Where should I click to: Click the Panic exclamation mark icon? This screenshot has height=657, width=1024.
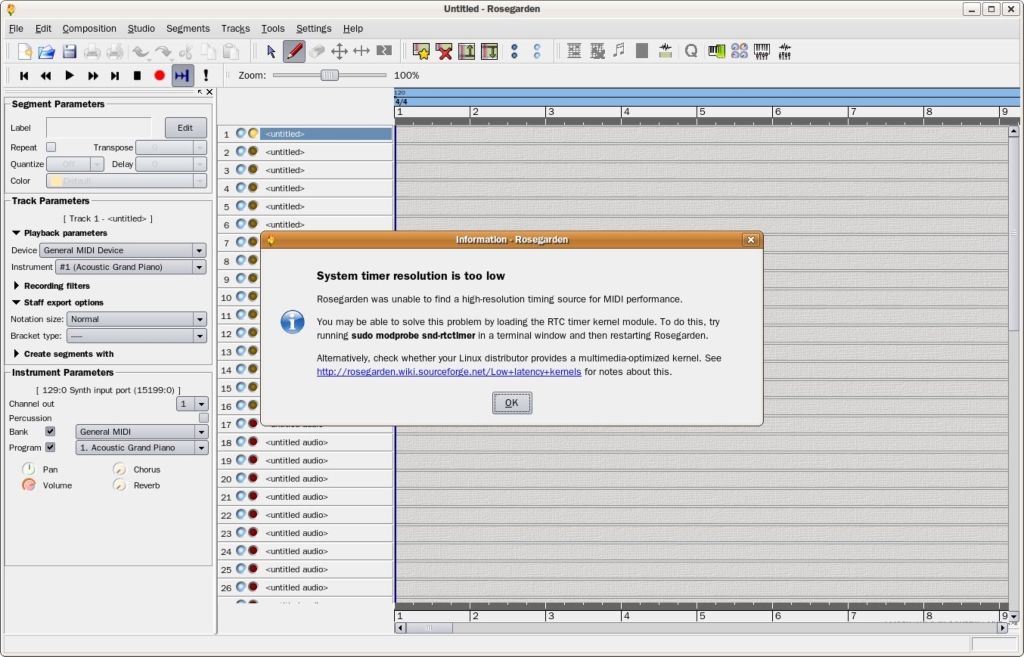206,76
